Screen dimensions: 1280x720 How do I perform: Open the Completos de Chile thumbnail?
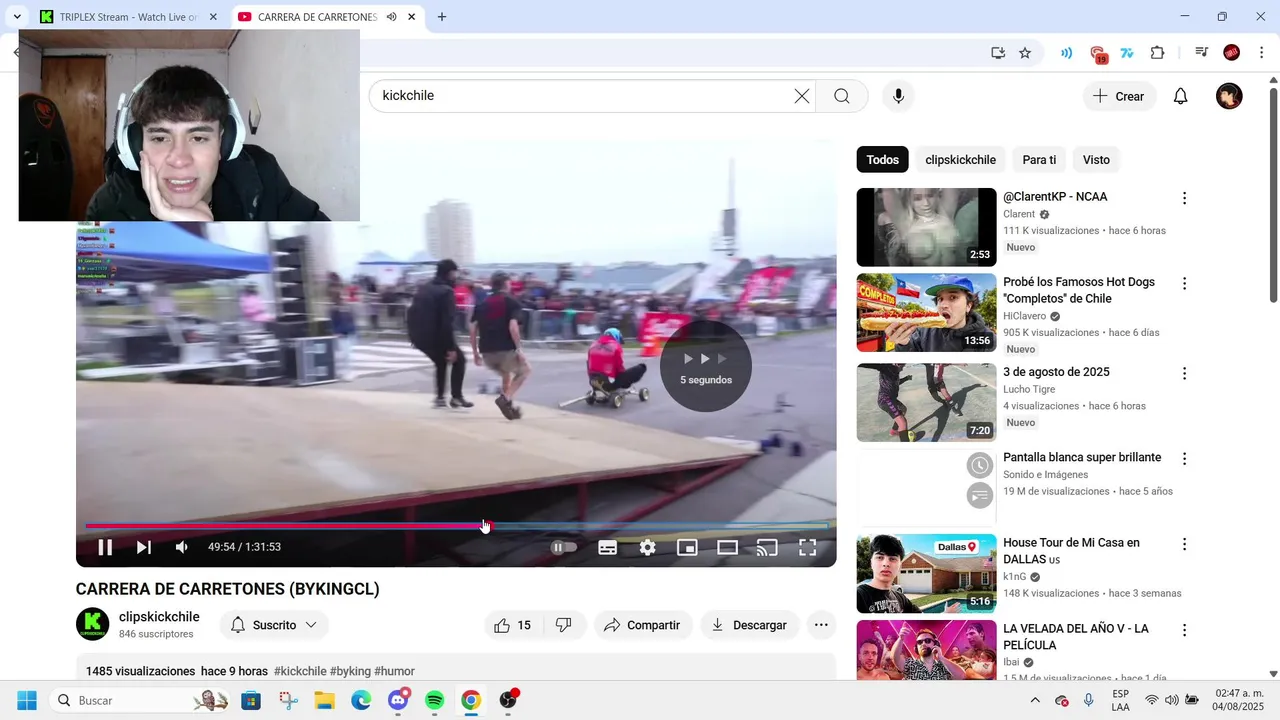pos(927,313)
